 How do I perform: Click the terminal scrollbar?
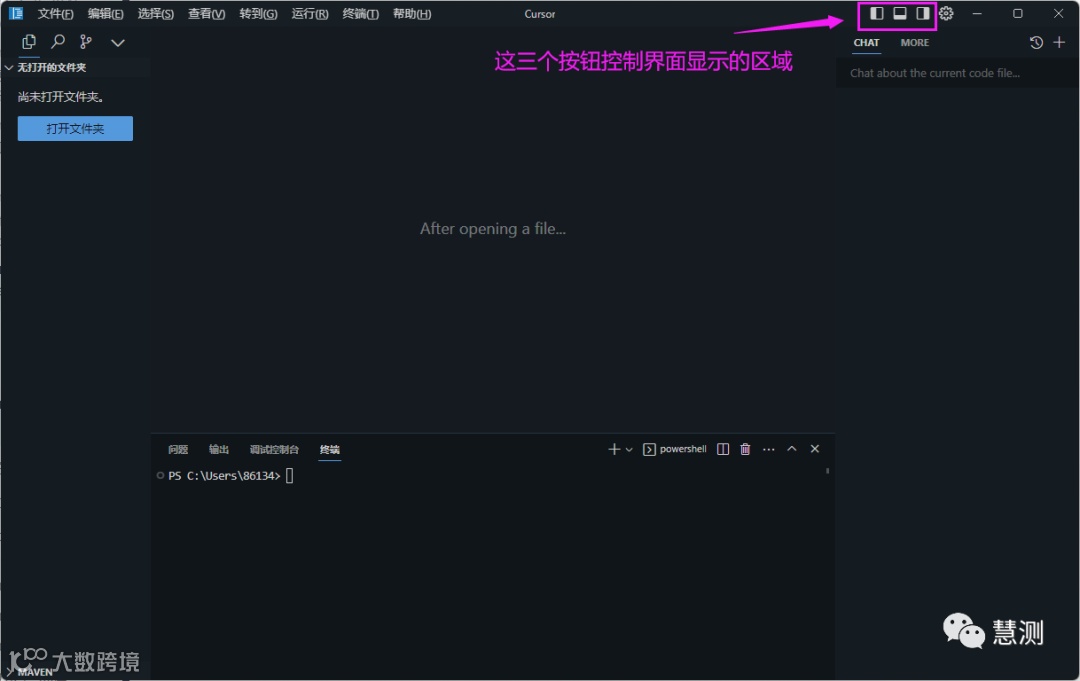827,471
